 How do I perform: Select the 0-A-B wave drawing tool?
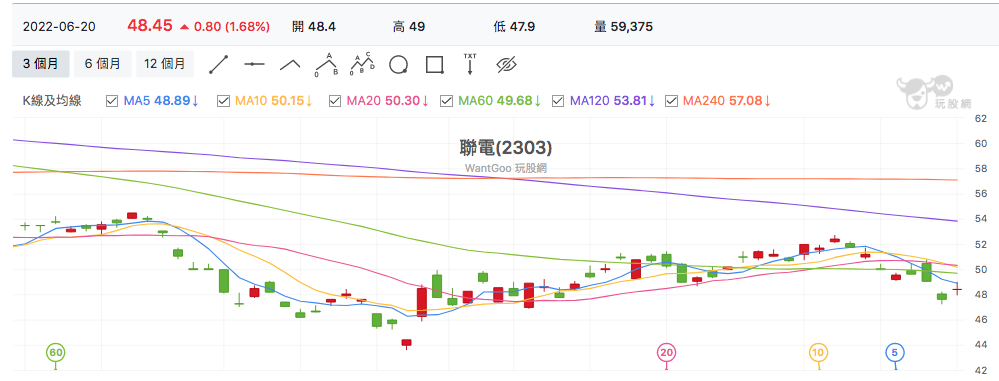pyautogui.click(x=326, y=64)
